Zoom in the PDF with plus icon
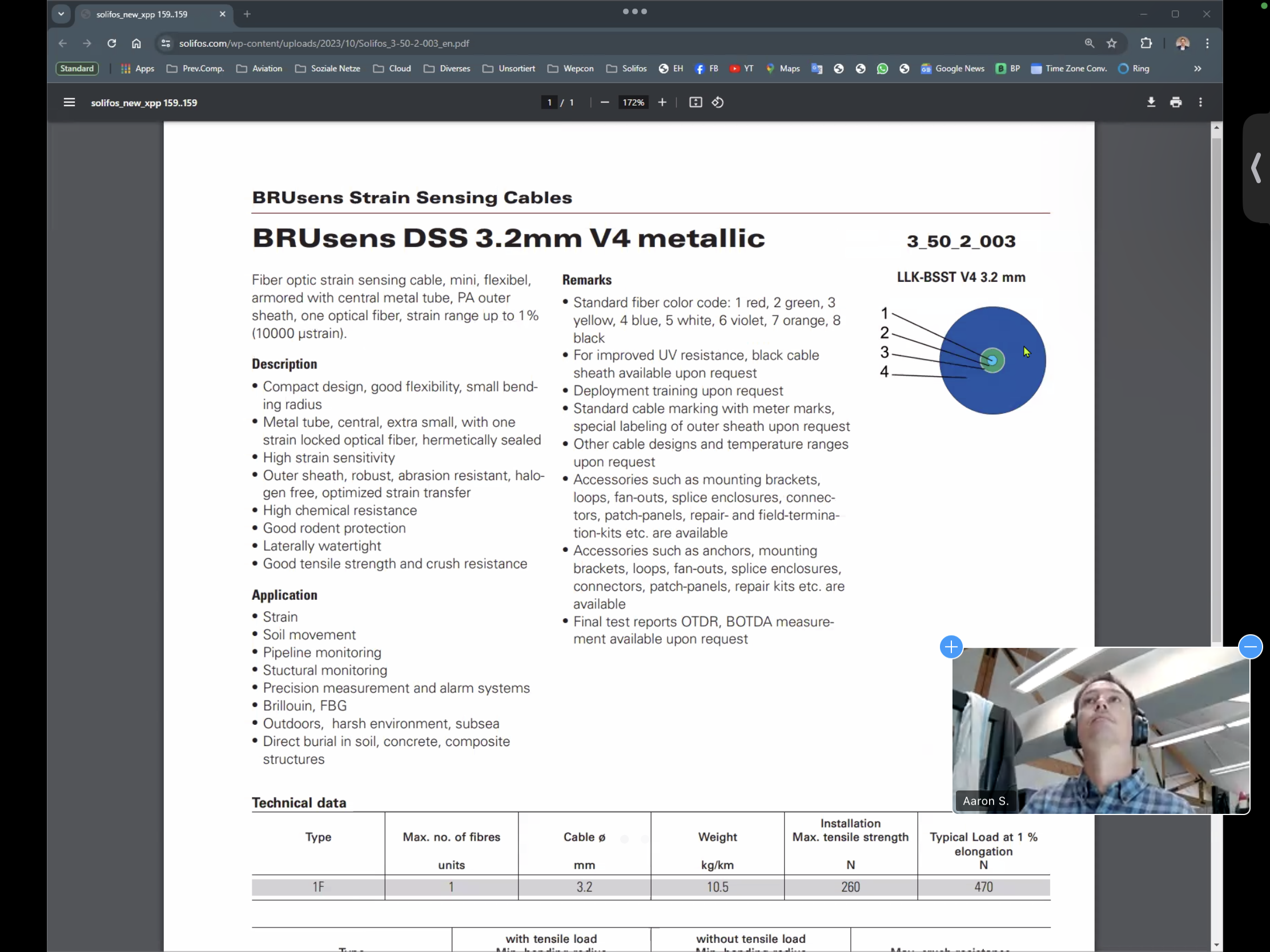 tap(662, 103)
